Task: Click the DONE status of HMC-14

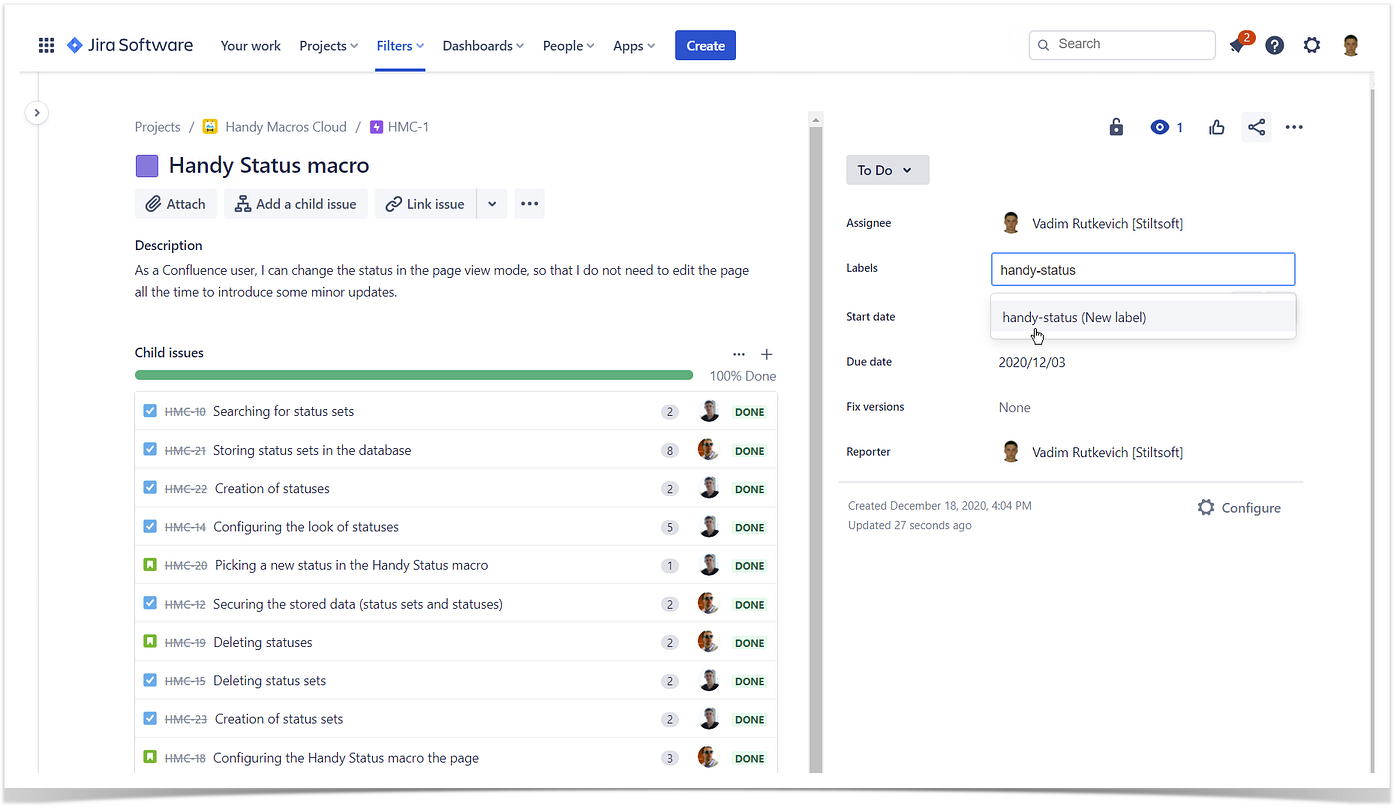Action: click(750, 527)
